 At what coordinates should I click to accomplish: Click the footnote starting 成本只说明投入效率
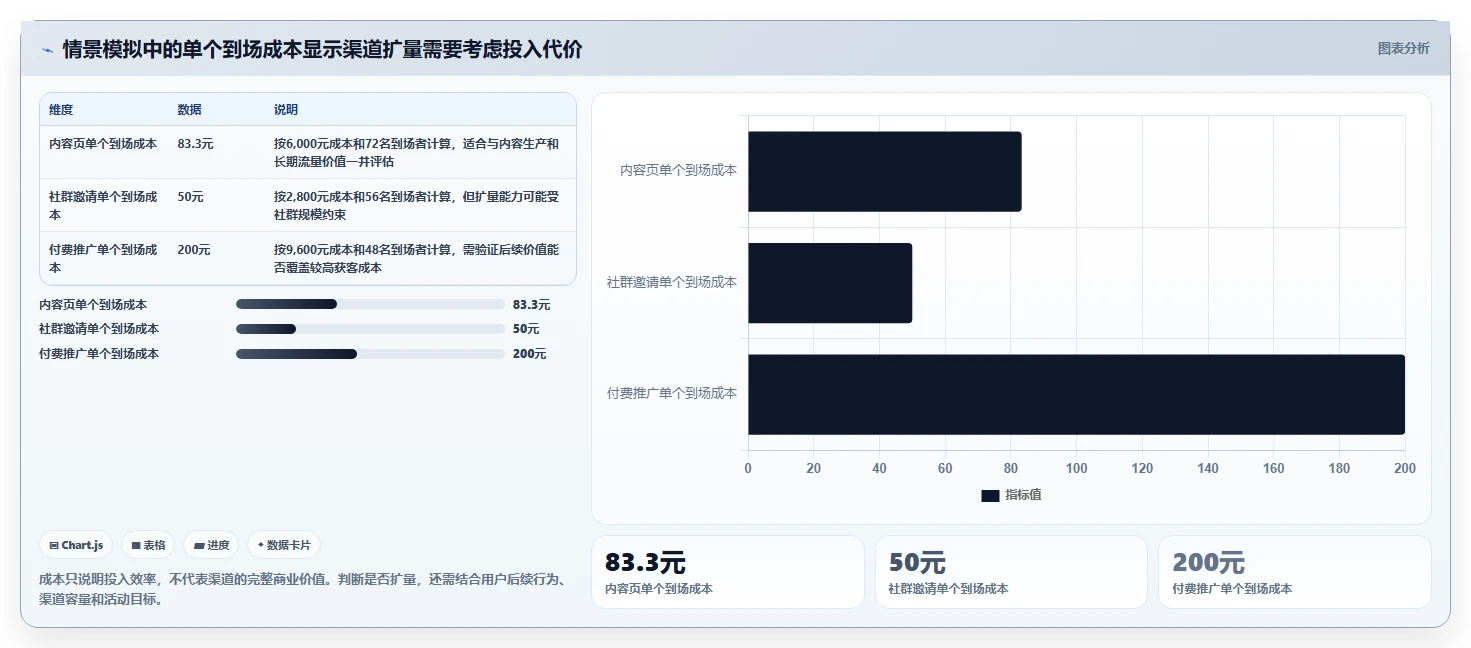point(305,590)
